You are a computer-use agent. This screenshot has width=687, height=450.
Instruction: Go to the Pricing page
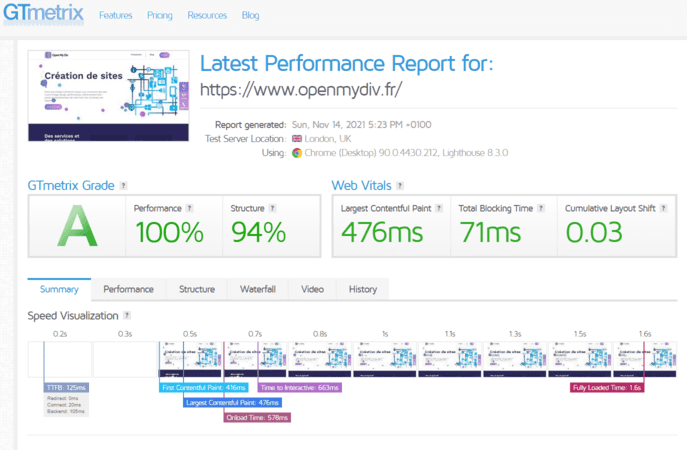click(159, 16)
